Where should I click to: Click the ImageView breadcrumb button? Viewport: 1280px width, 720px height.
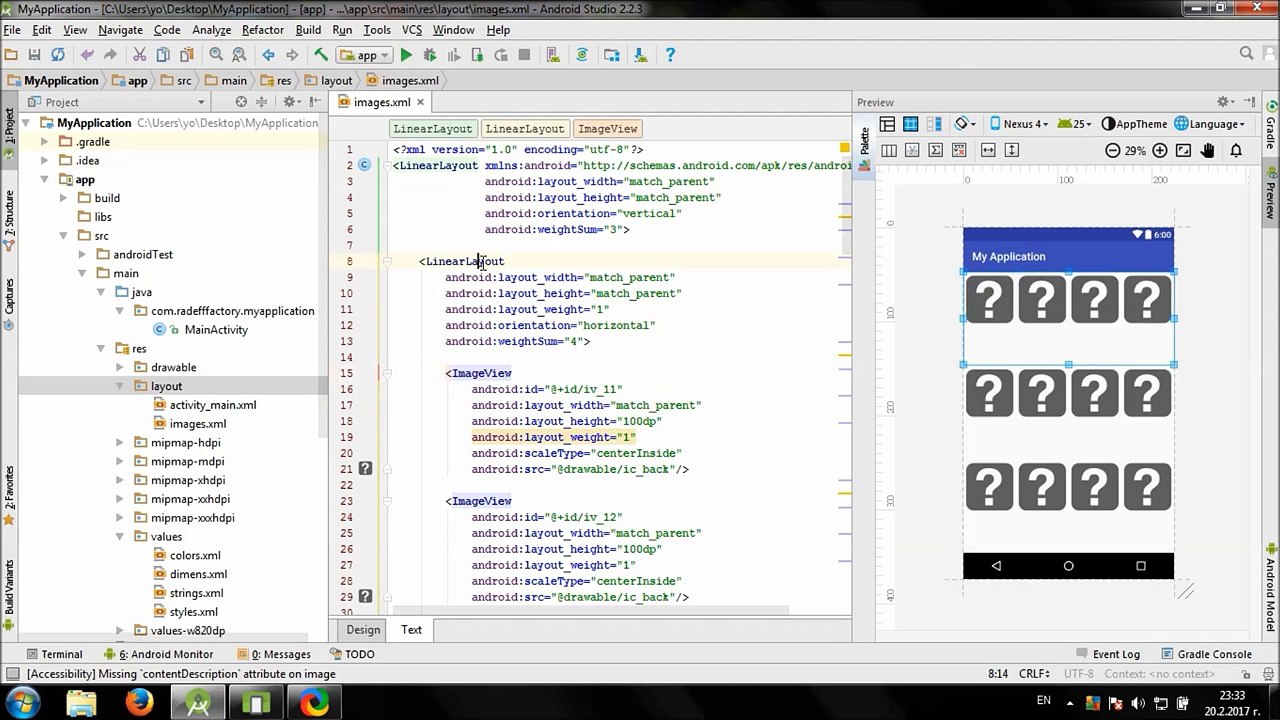point(608,129)
